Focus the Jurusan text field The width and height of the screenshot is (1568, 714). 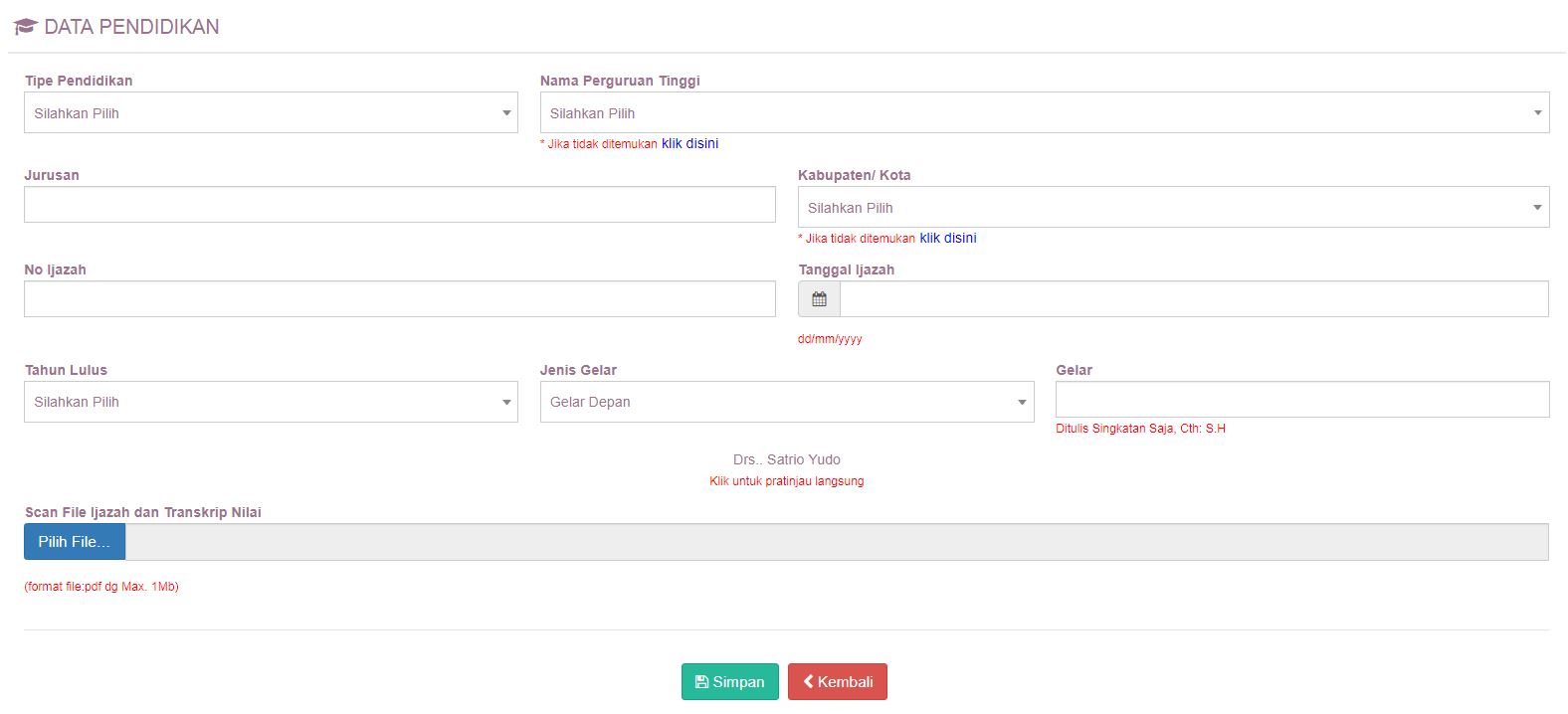[399, 205]
